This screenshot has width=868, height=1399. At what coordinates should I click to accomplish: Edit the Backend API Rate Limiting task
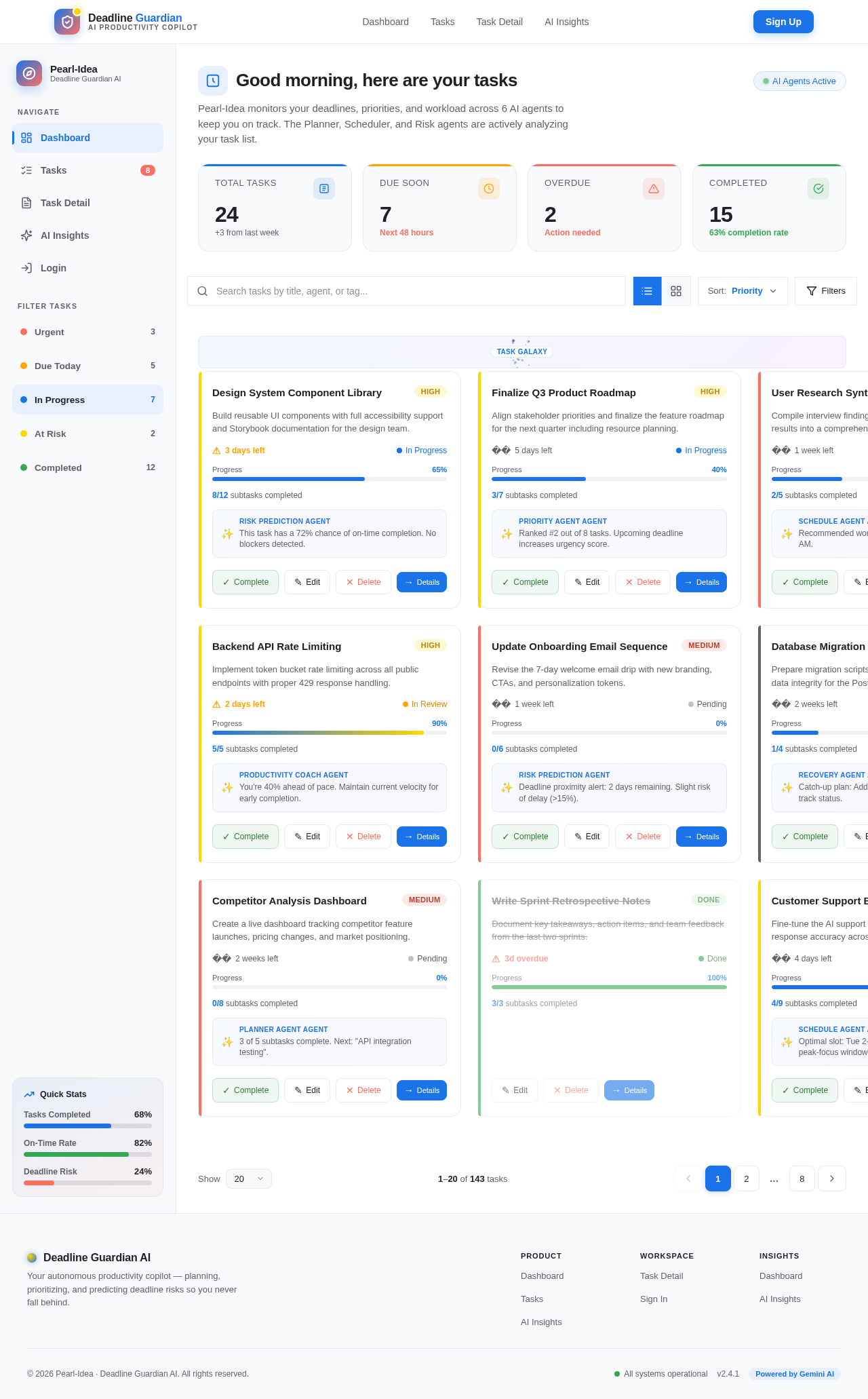307,837
